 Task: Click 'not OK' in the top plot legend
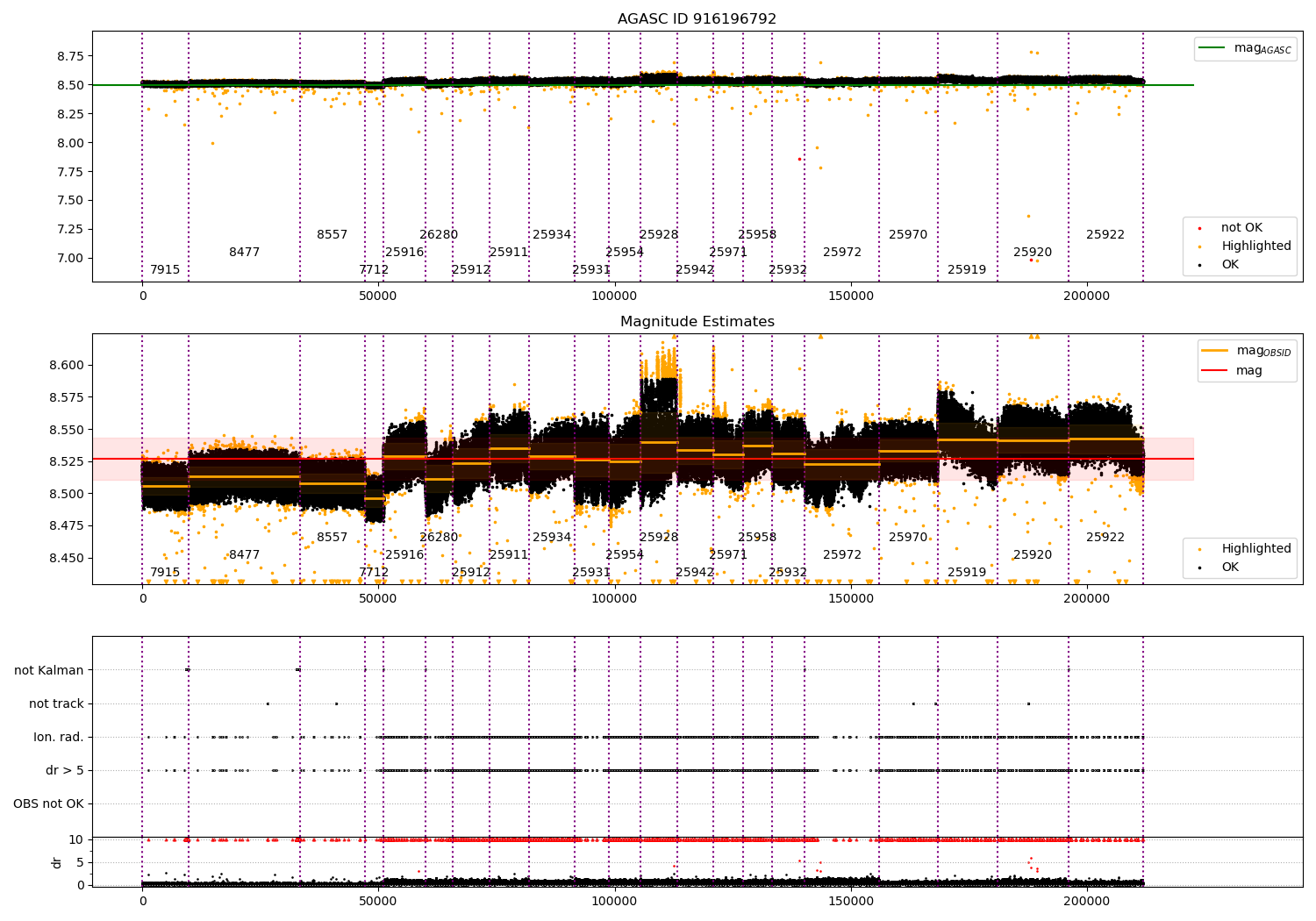coord(1241,228)
